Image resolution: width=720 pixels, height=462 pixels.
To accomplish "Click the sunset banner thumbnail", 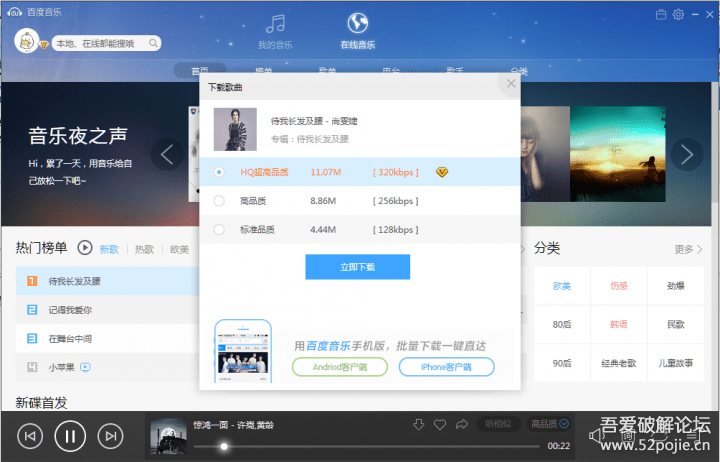I will (618, 154).
